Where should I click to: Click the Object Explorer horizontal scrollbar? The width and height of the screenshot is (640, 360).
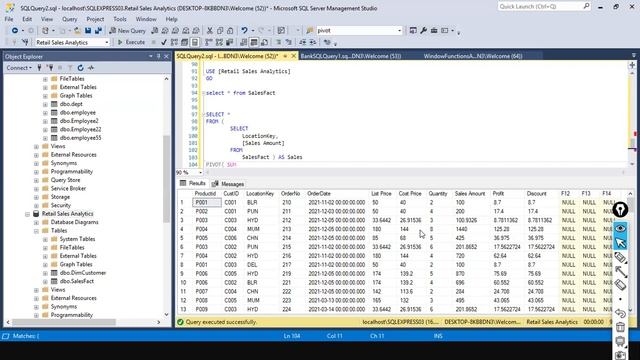point(83,322)
